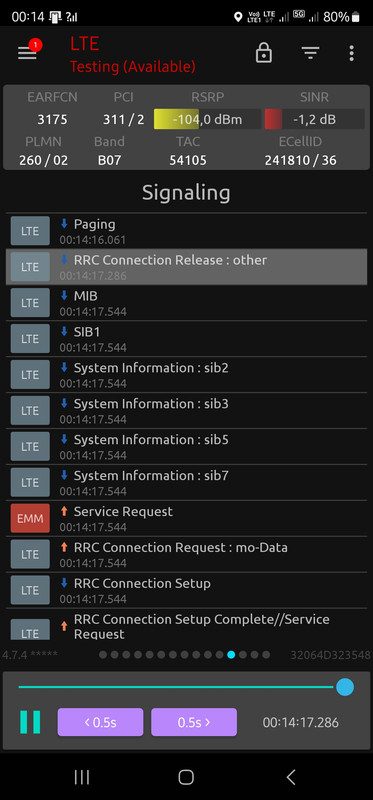Tap the red notification badge
Image resolution: width=373 pixels, height=800 pixels.
(35, 45)
